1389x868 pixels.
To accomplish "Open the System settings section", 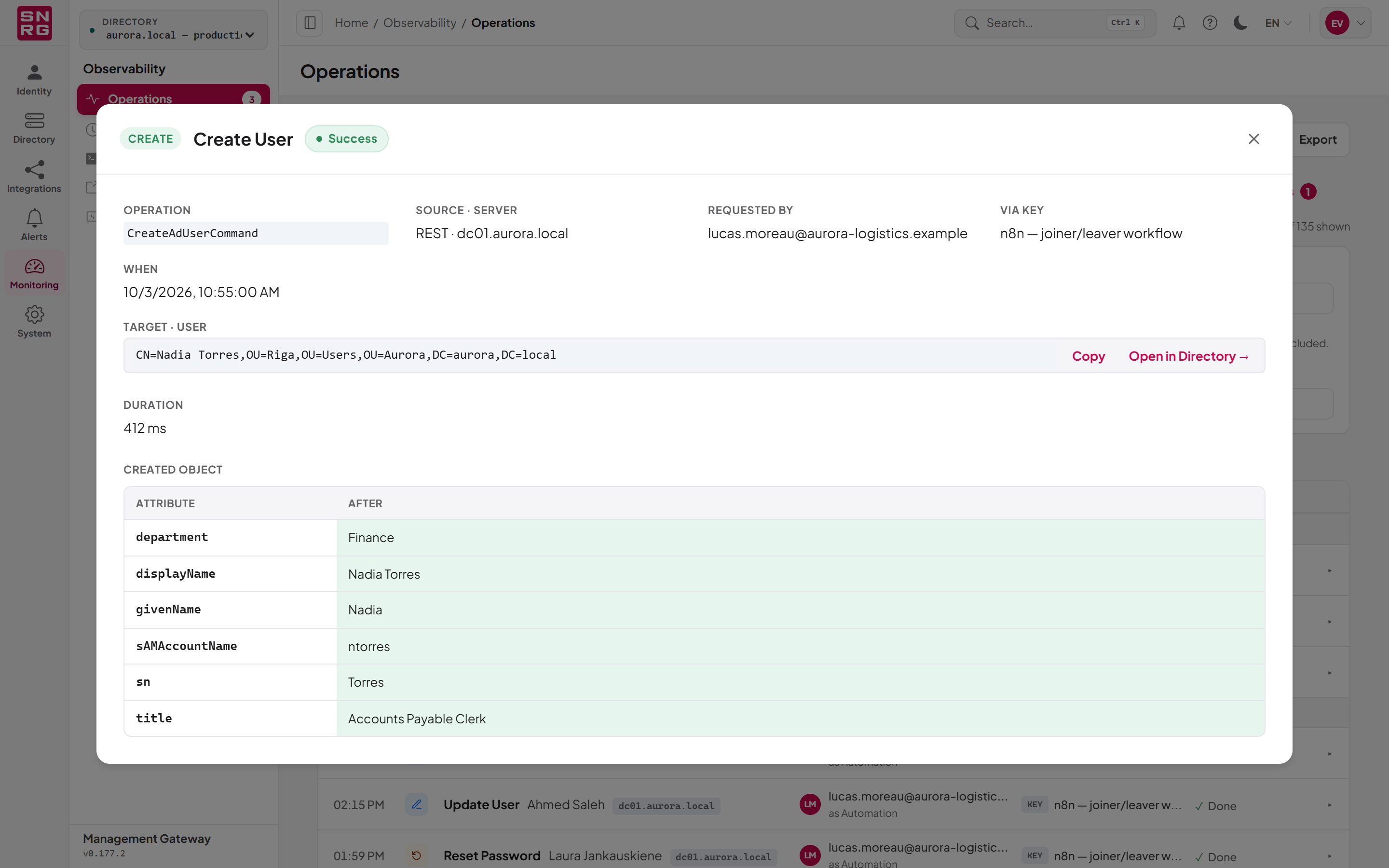I will [x=34, y=322].
